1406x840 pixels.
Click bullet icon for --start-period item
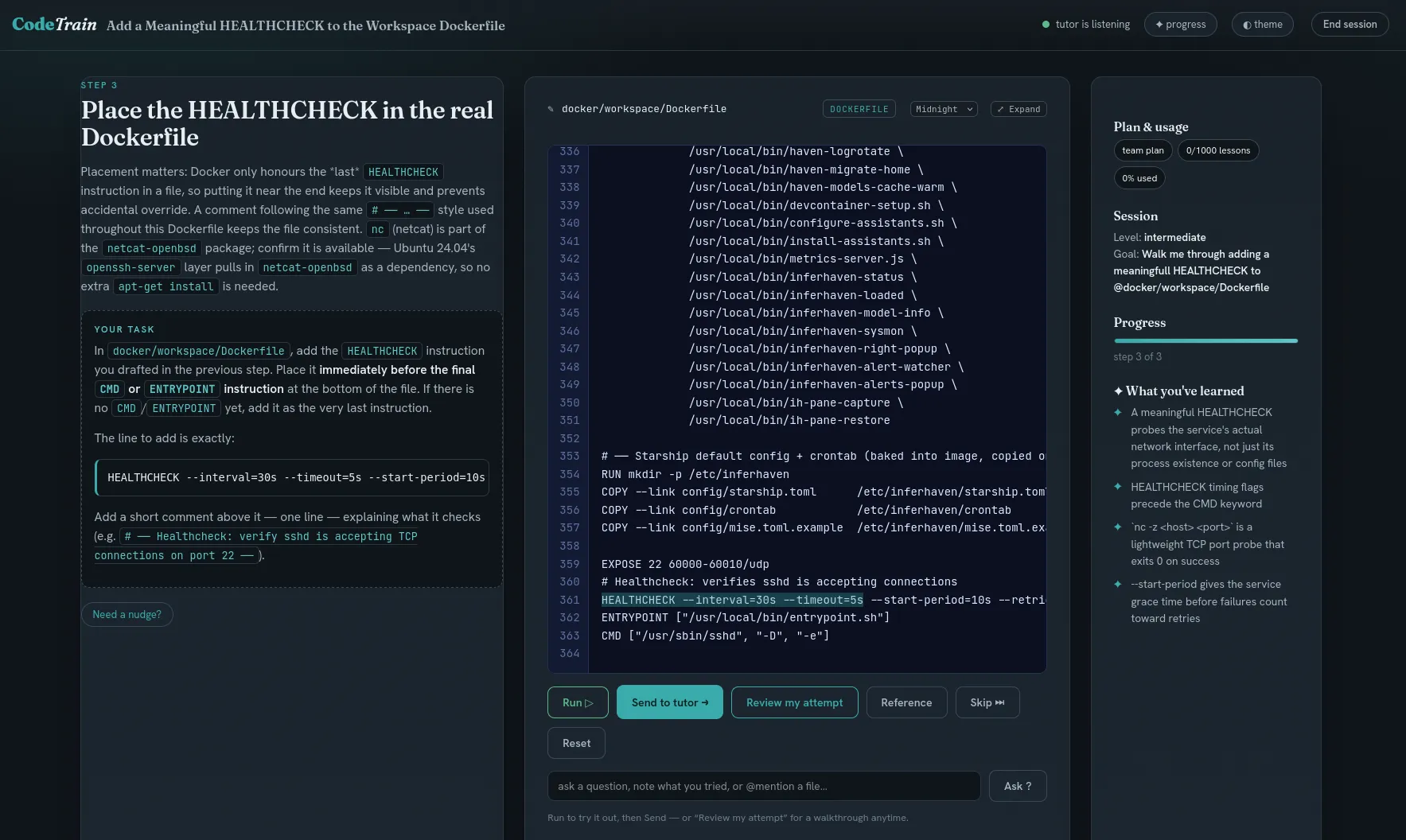point(1118,584)
